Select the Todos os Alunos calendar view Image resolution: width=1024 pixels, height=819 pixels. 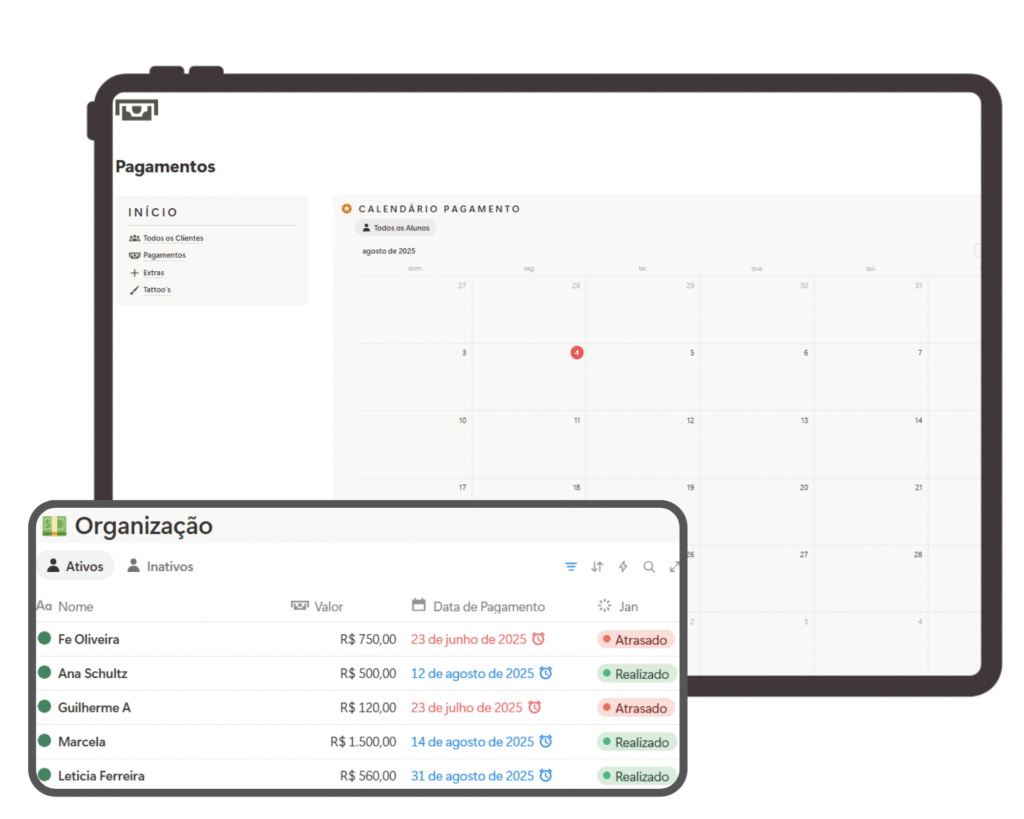pos(395,228)
